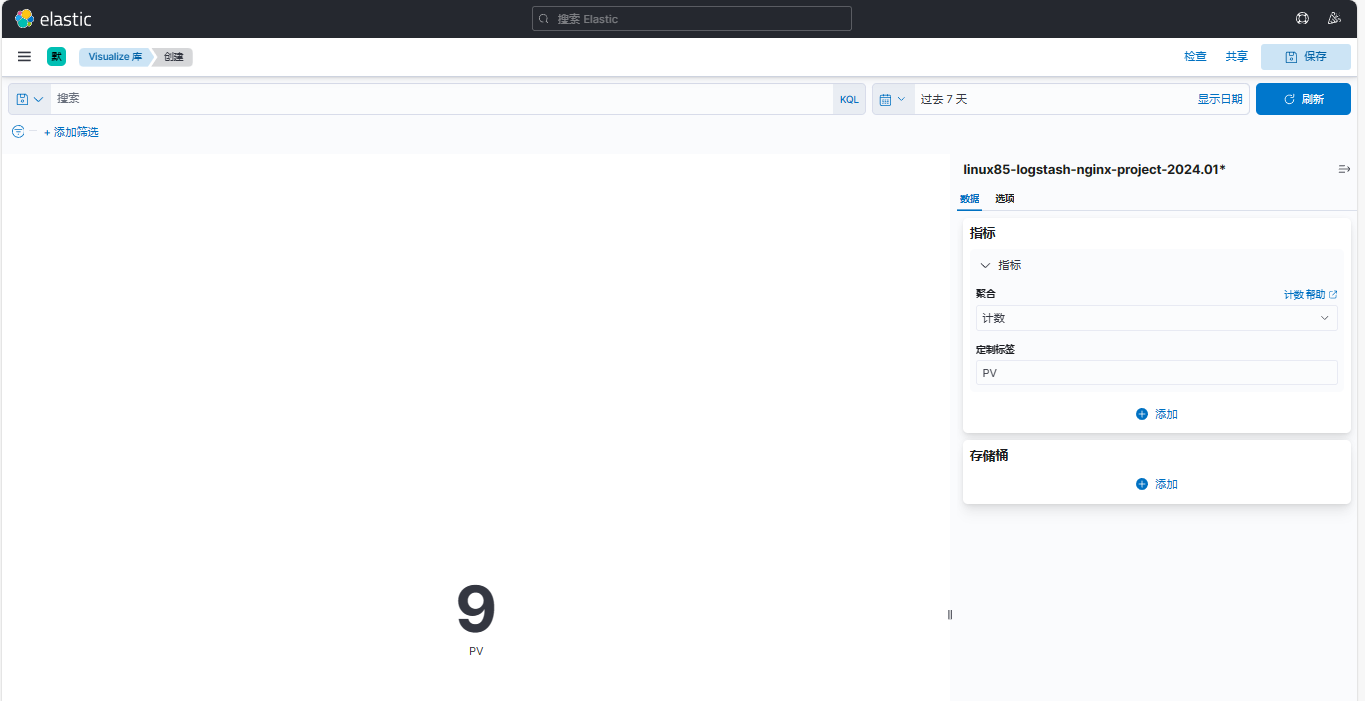Viewport: 1365px width, 701px height.
Task: Click the 保存 save button
Action: coord(1305,57)
